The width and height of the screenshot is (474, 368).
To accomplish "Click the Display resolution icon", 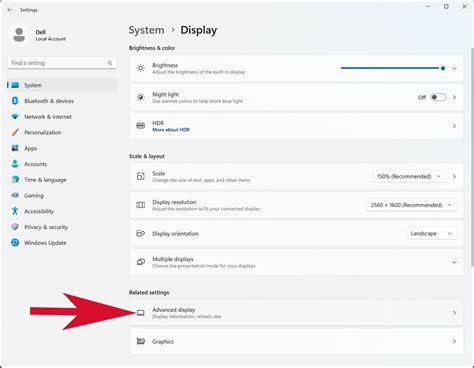I will [x=141, y=205].
